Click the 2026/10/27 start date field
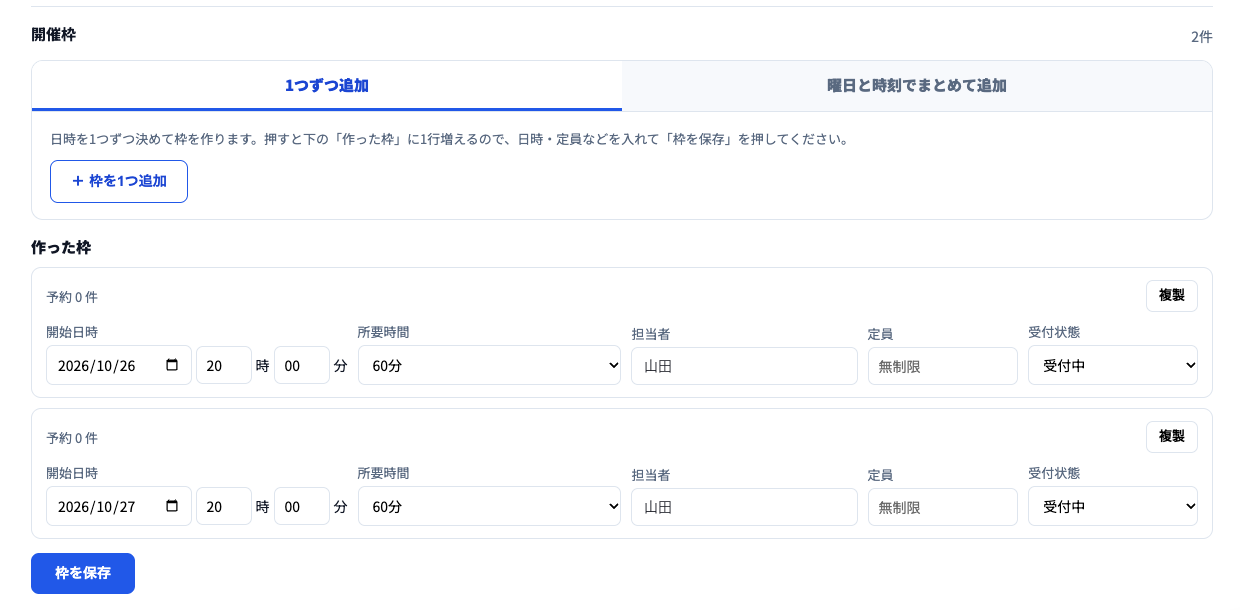 pos(119,506)
